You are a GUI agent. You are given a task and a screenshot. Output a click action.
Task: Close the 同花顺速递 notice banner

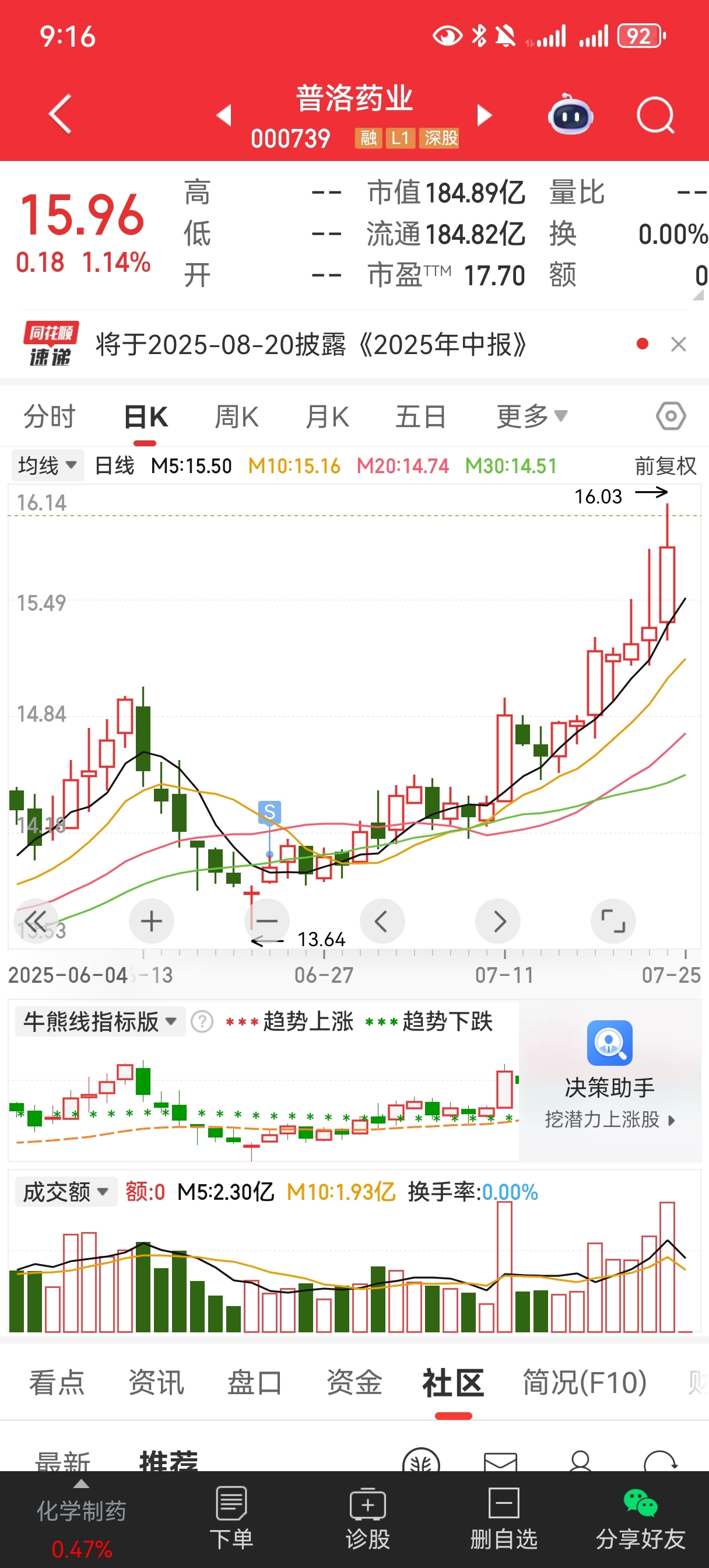(679, 345)
